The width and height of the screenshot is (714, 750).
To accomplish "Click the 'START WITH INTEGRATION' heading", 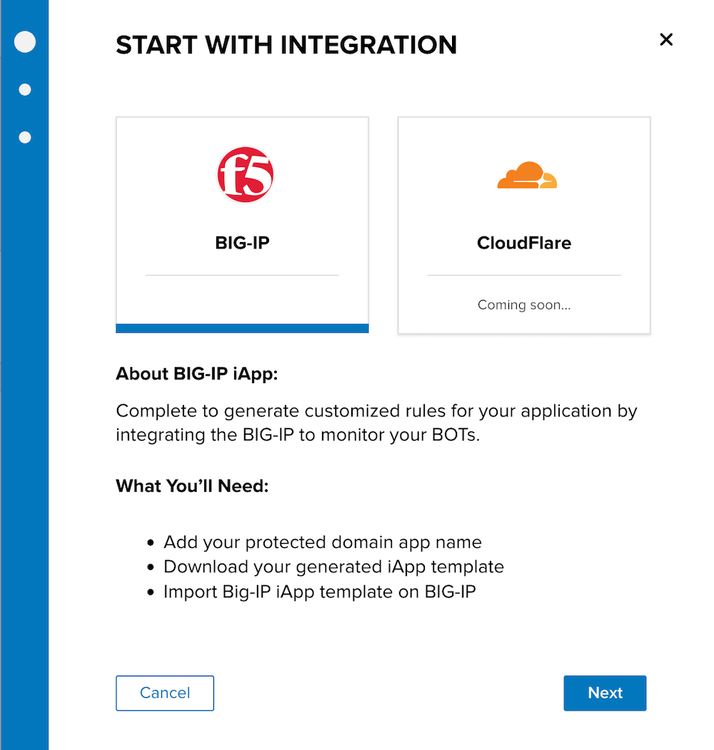I will pyautogui.click(x=286, y=45).
